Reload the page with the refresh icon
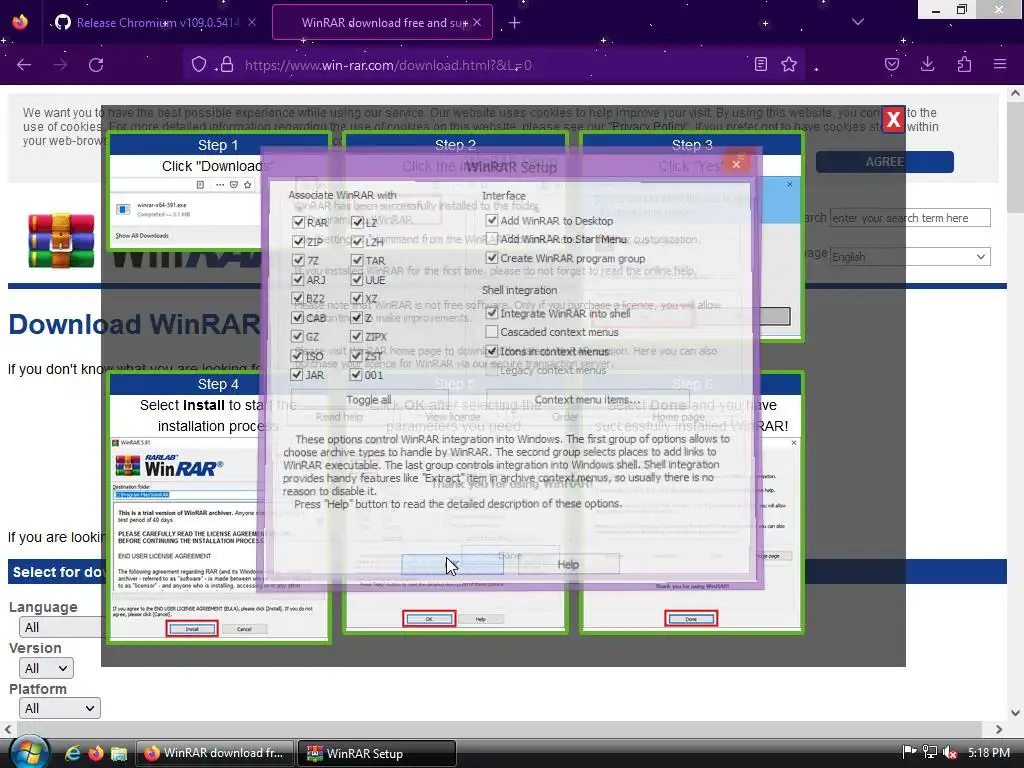Screen dimensions: 1024x768 click(x=96, y=65)
